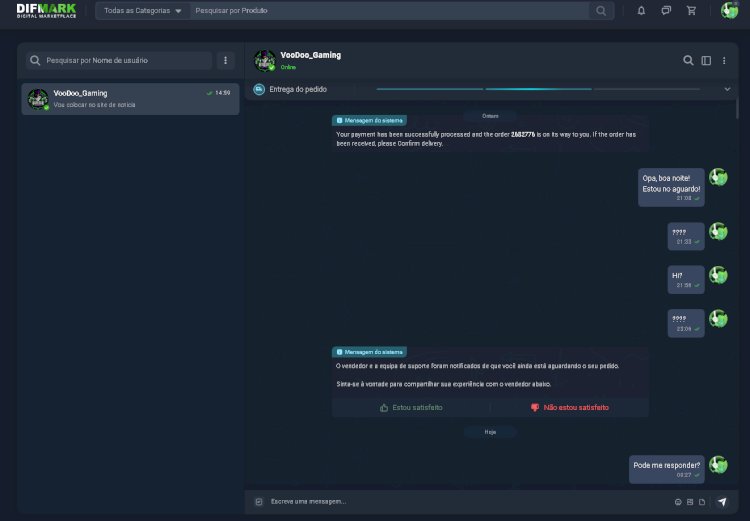Click the username search field
750x521 pixels.
(120, 60)
